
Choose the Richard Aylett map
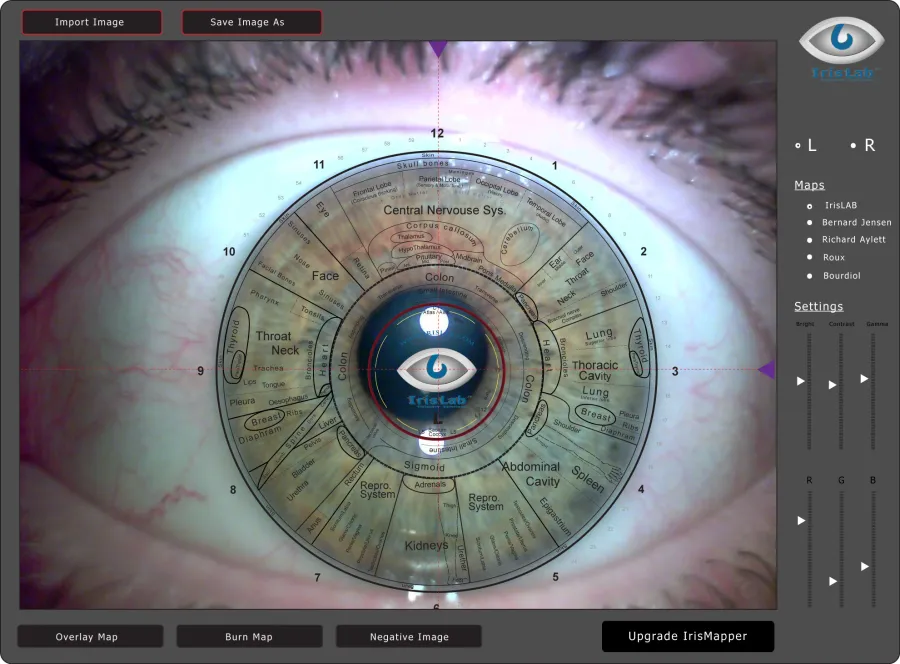tap(846, 240)
